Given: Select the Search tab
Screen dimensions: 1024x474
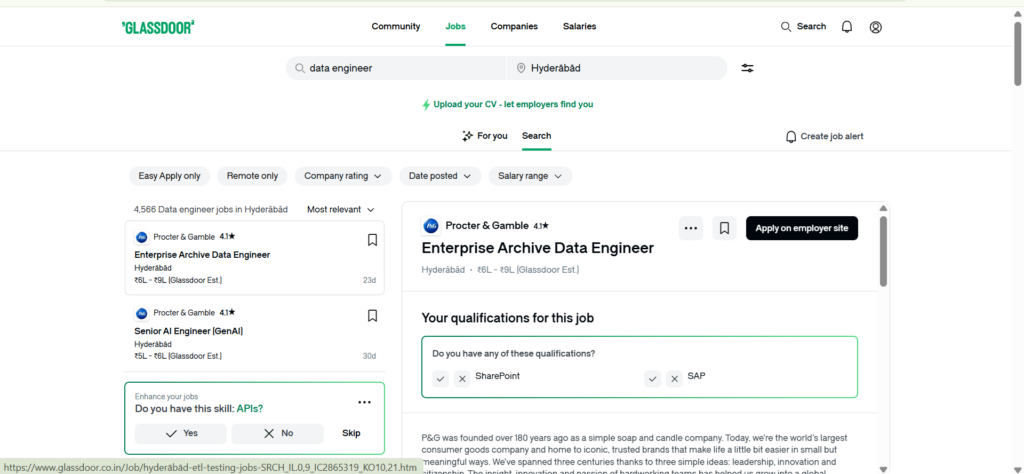Looking at the screenshot, I should point(536,136).
